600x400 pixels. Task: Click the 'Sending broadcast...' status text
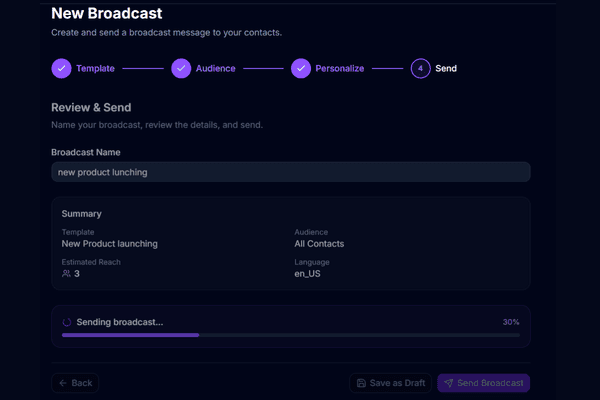click(120, 322)
